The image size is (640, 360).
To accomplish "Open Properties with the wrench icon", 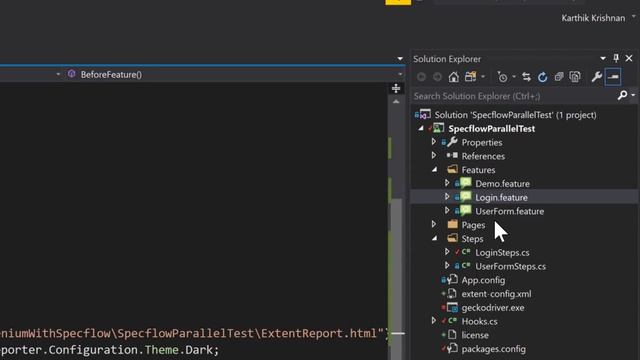I will click(596, 77).
